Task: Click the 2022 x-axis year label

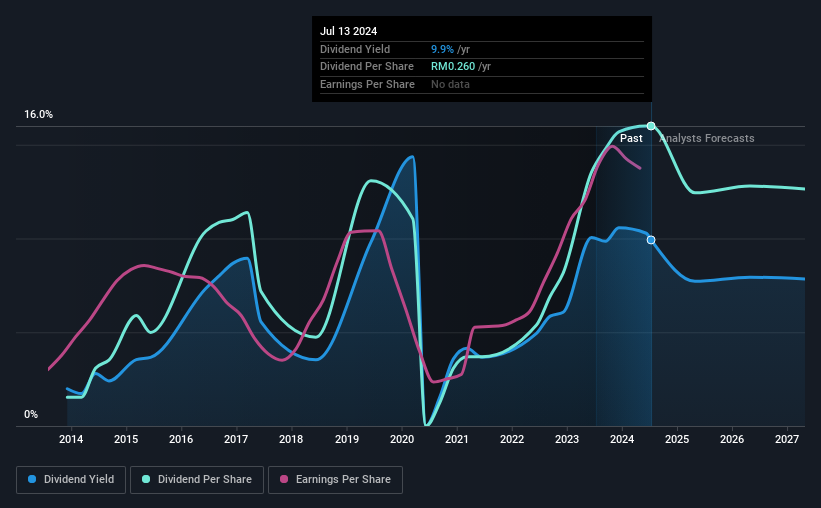Action: point(512,439)
